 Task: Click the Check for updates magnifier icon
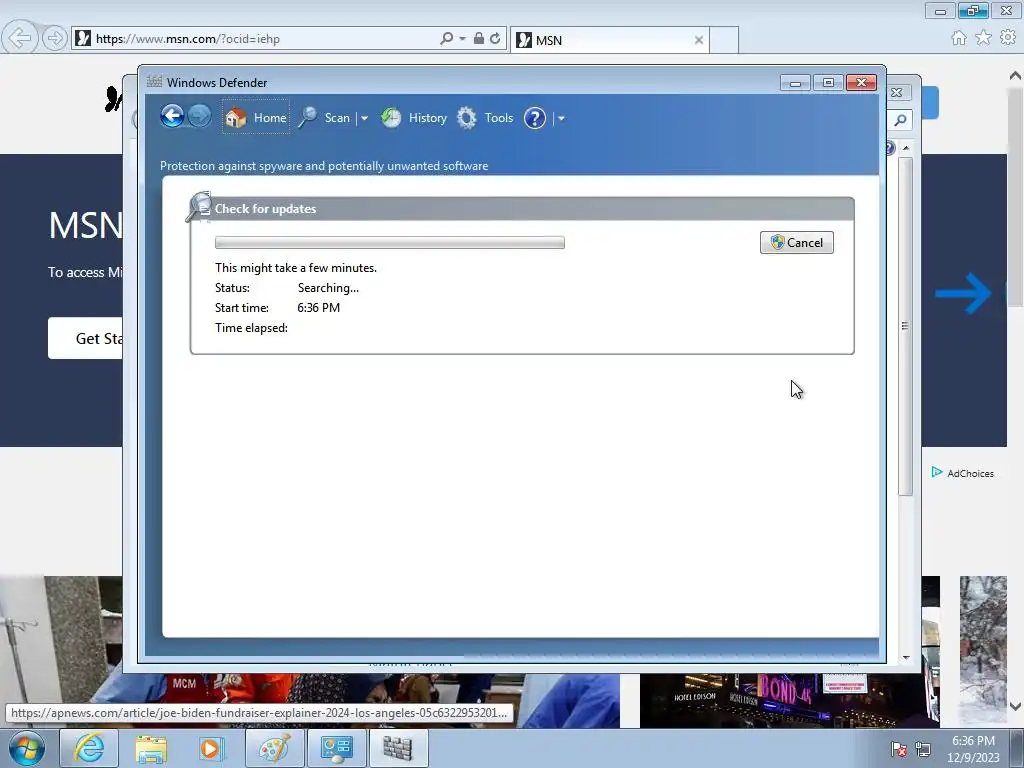[x=199, y=207]
